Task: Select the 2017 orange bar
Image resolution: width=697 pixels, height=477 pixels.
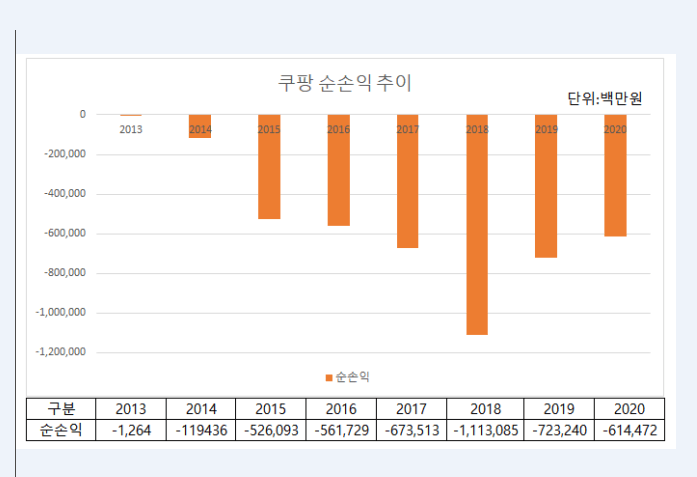Action: click(408, 181)
